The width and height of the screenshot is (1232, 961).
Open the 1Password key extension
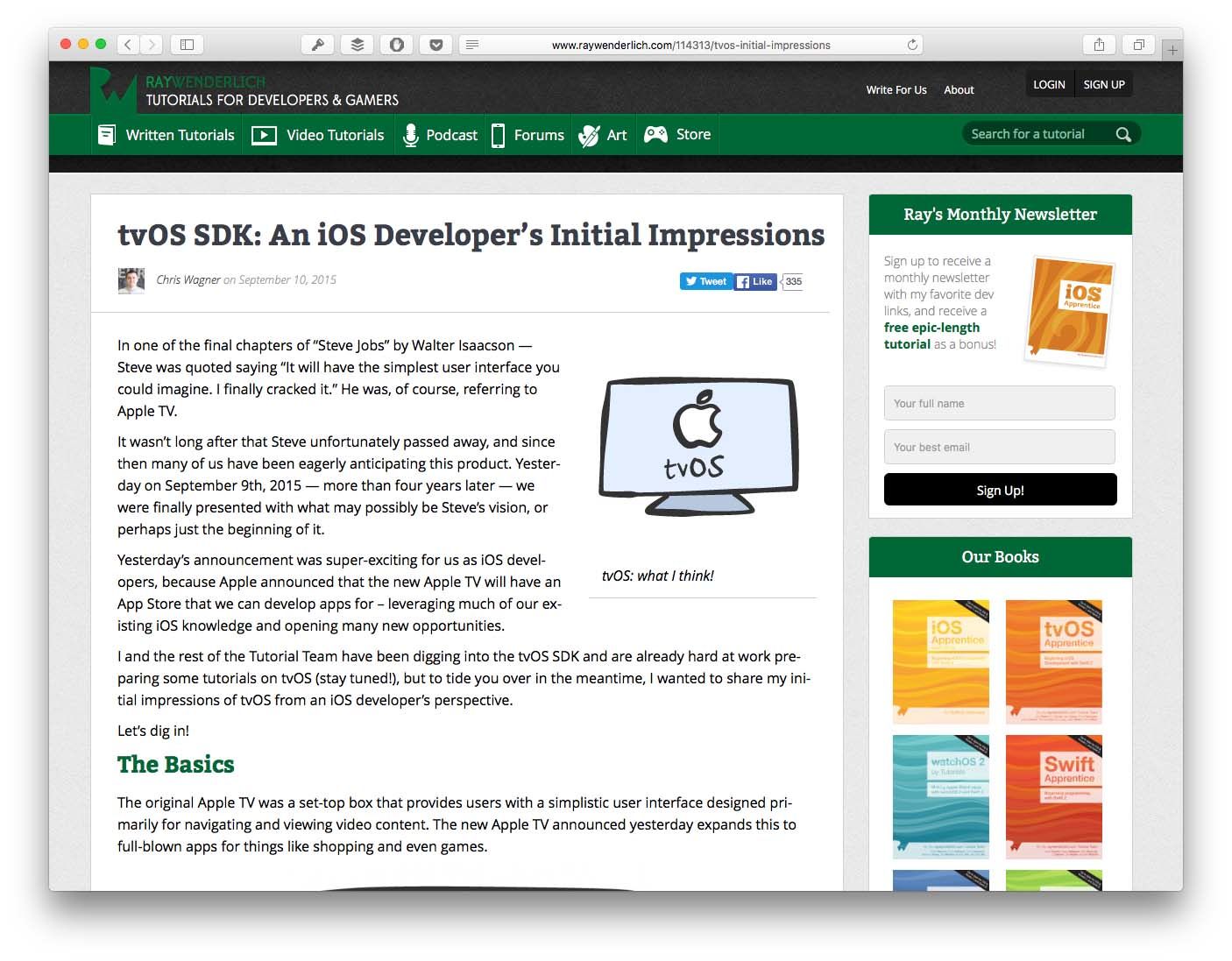point(317,44)
